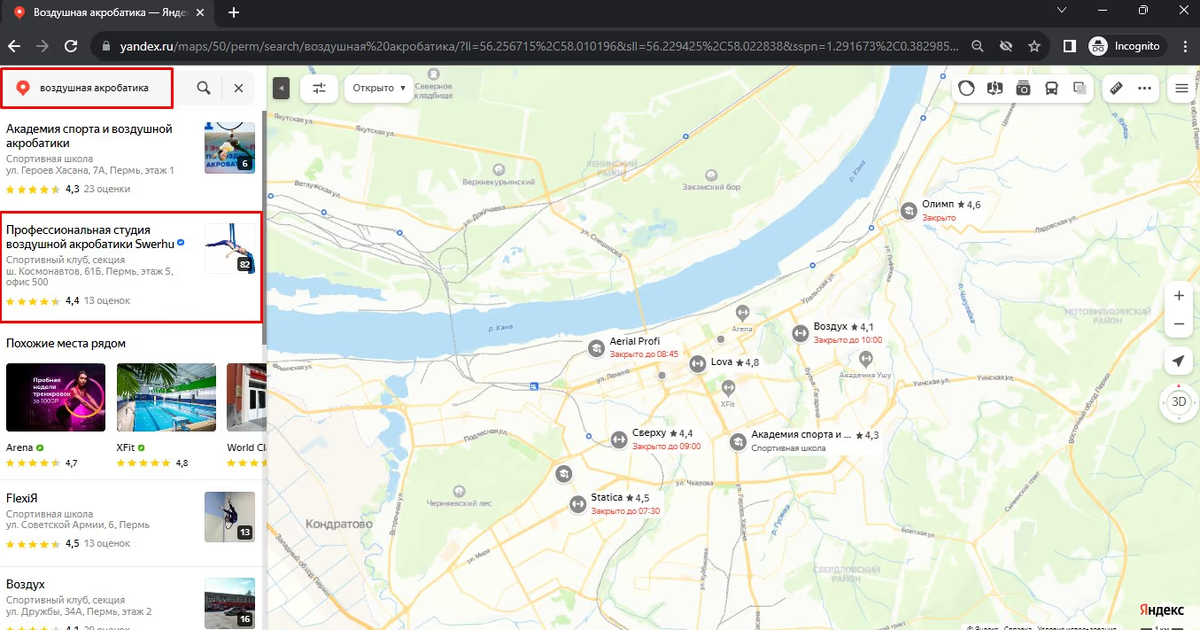
Task: Toggle street panoramas layer icon
Action: pos(994,88)
